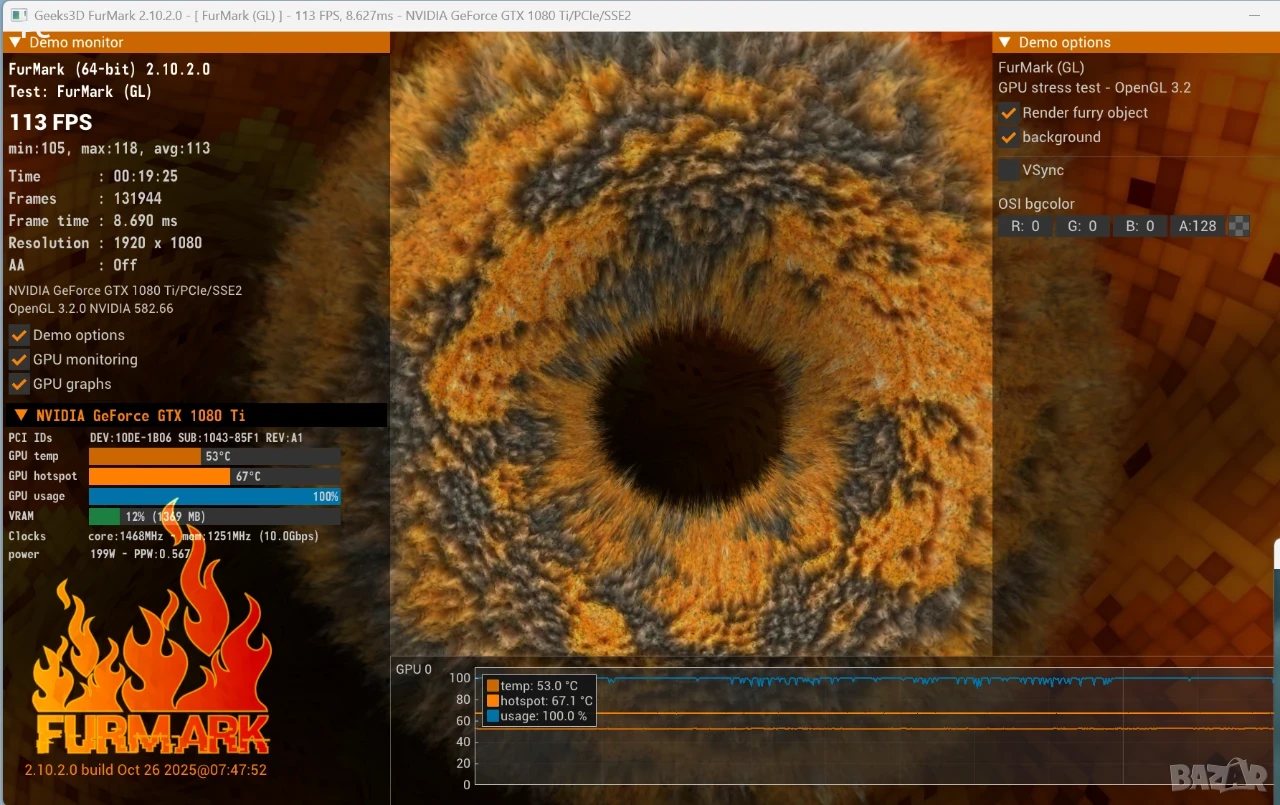Screen dimensions: 1280x805
Task: Uncheck the Demo options checkbox
Action: [x=19, y=335]
